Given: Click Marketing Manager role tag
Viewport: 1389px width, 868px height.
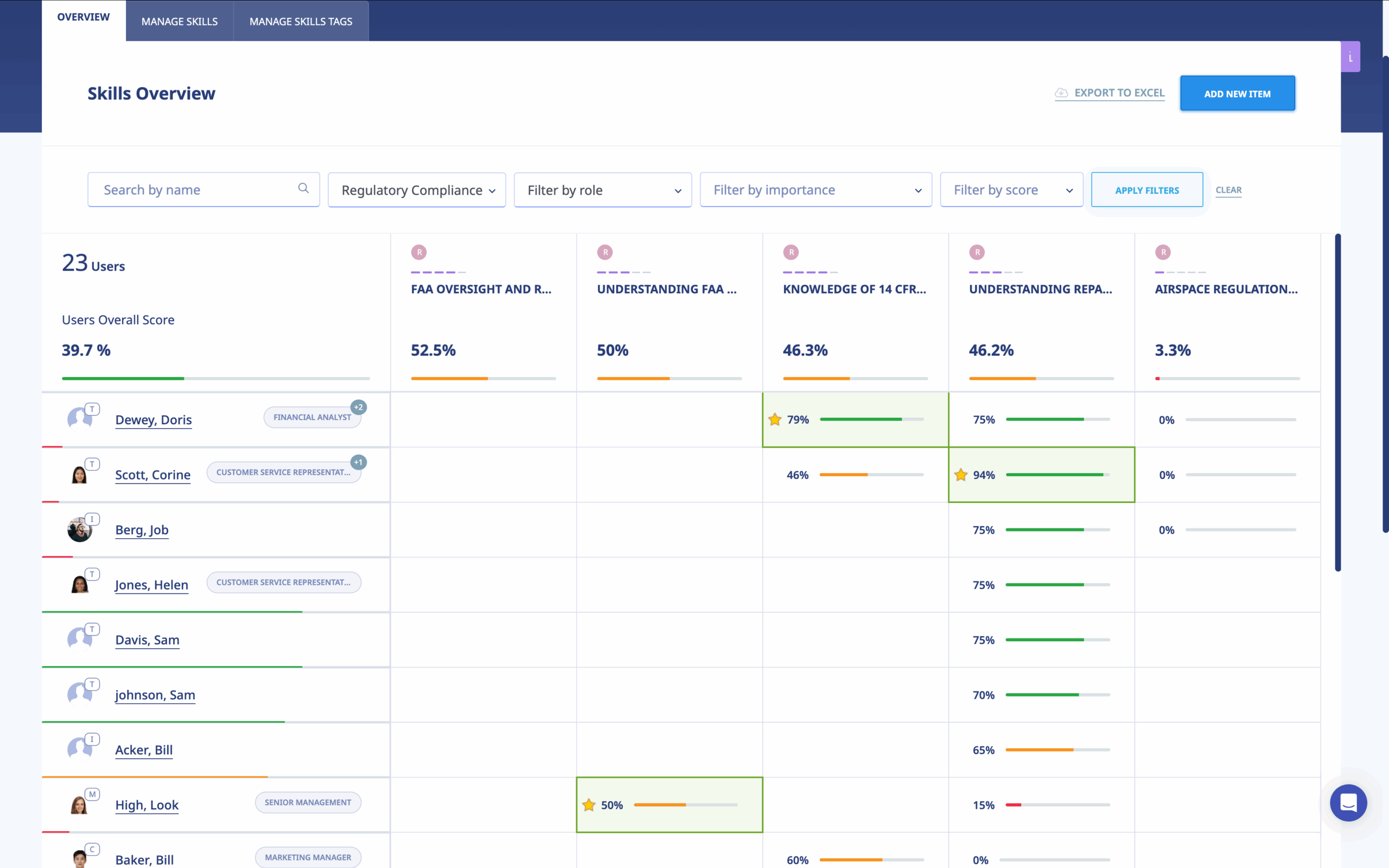Looking at the screenshot, I should coord(308,858).
